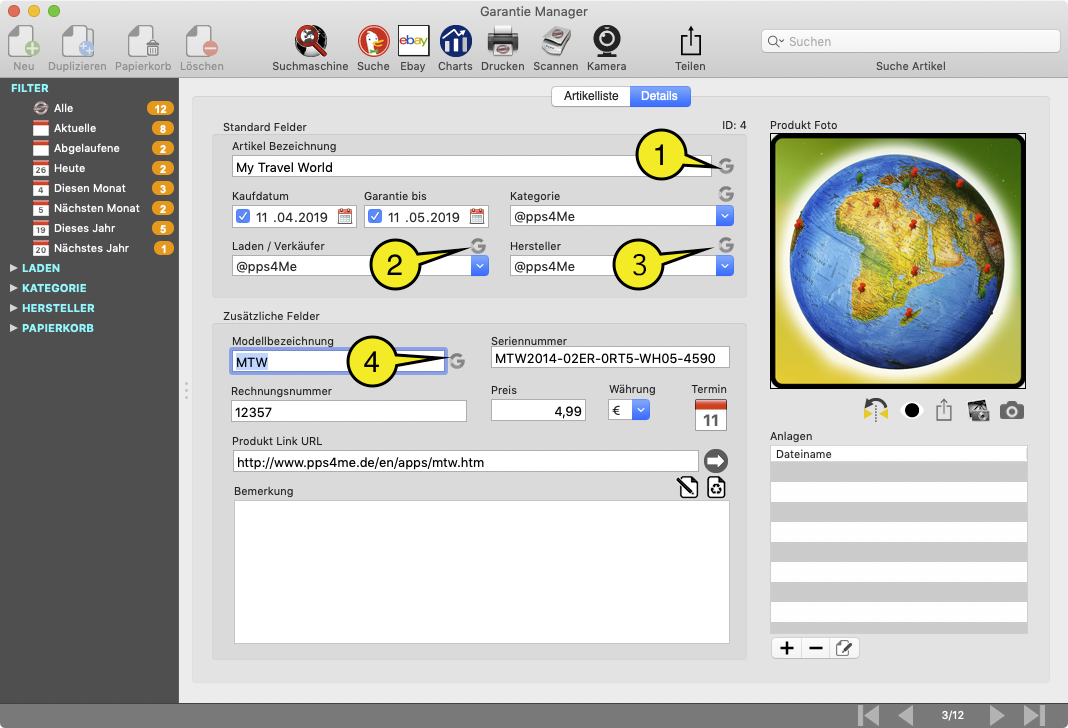Share the product photo
Image resolution: width=1068 pixels, height=728 pixels.
click(943, 410)
